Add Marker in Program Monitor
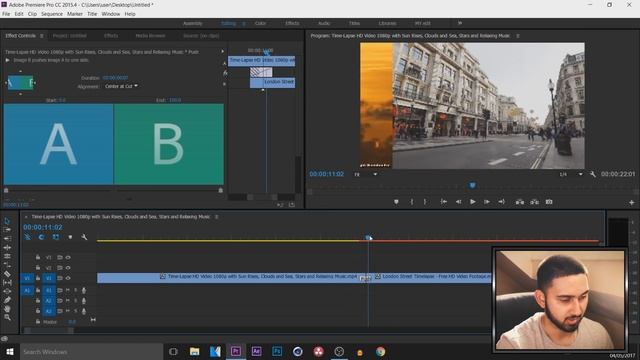The width and height of the screenshot is (640, 360). pos(396,202)
